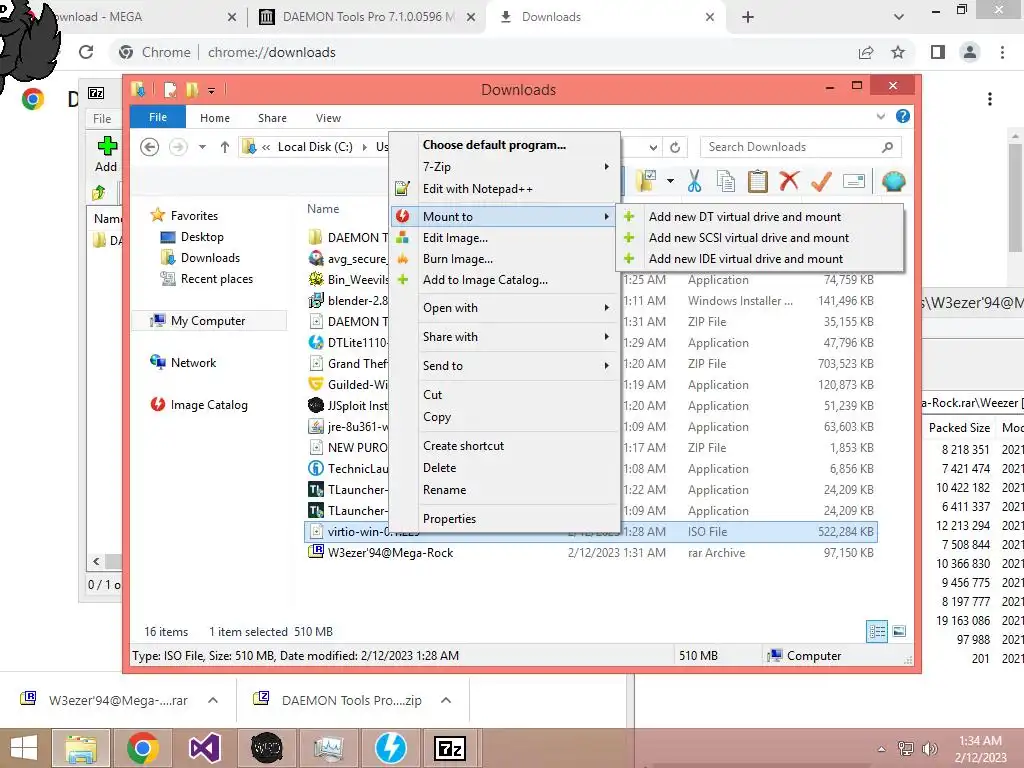Open Visual Studio from the taskbar
The image size is (1024, 768).
pos(204,748)
